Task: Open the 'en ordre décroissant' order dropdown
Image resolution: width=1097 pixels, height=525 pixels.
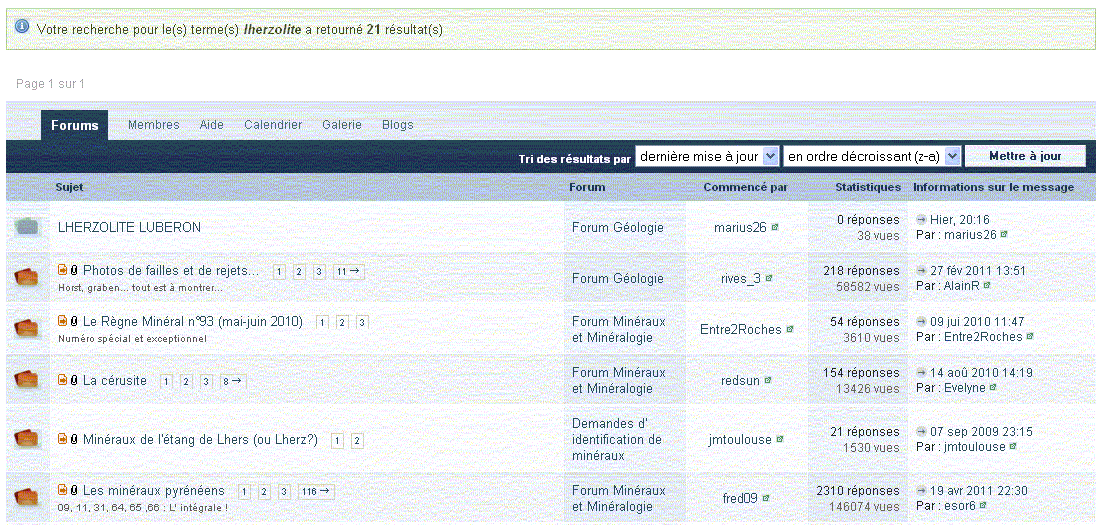Action: point(872,156)
